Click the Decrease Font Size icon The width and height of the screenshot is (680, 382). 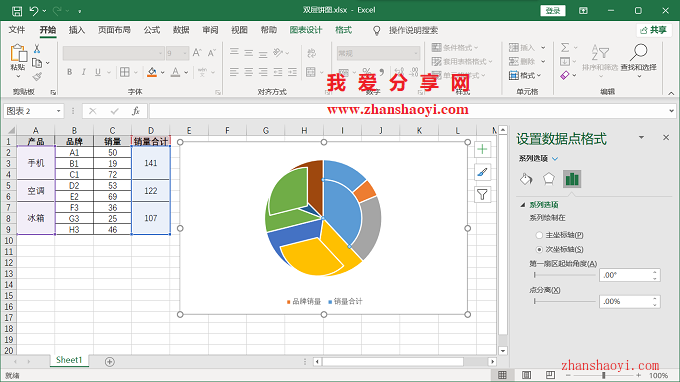coord(212,53)
